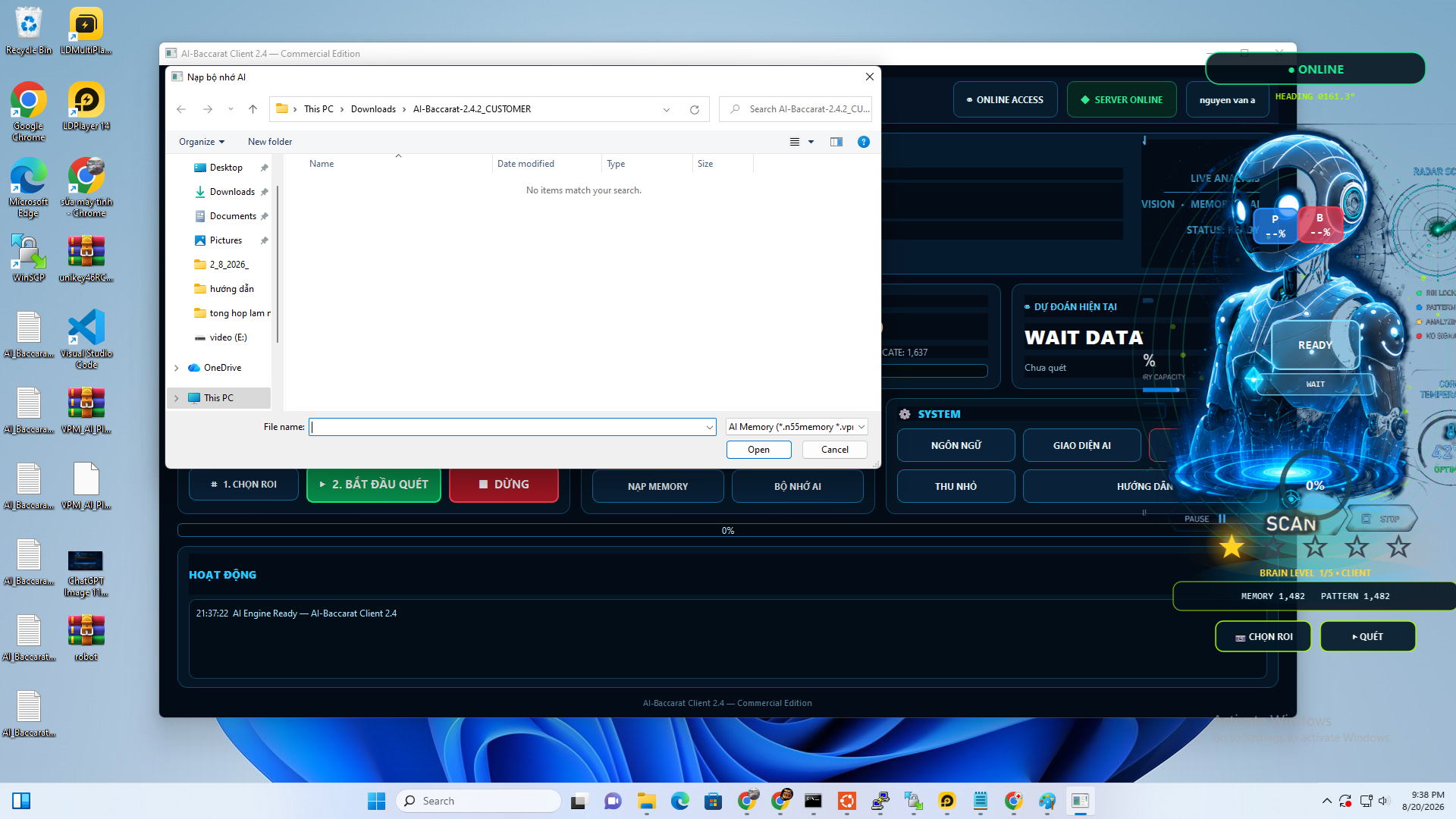Open the robot archive on desktop
This screenshot has height=819, width=1456.
86,637
